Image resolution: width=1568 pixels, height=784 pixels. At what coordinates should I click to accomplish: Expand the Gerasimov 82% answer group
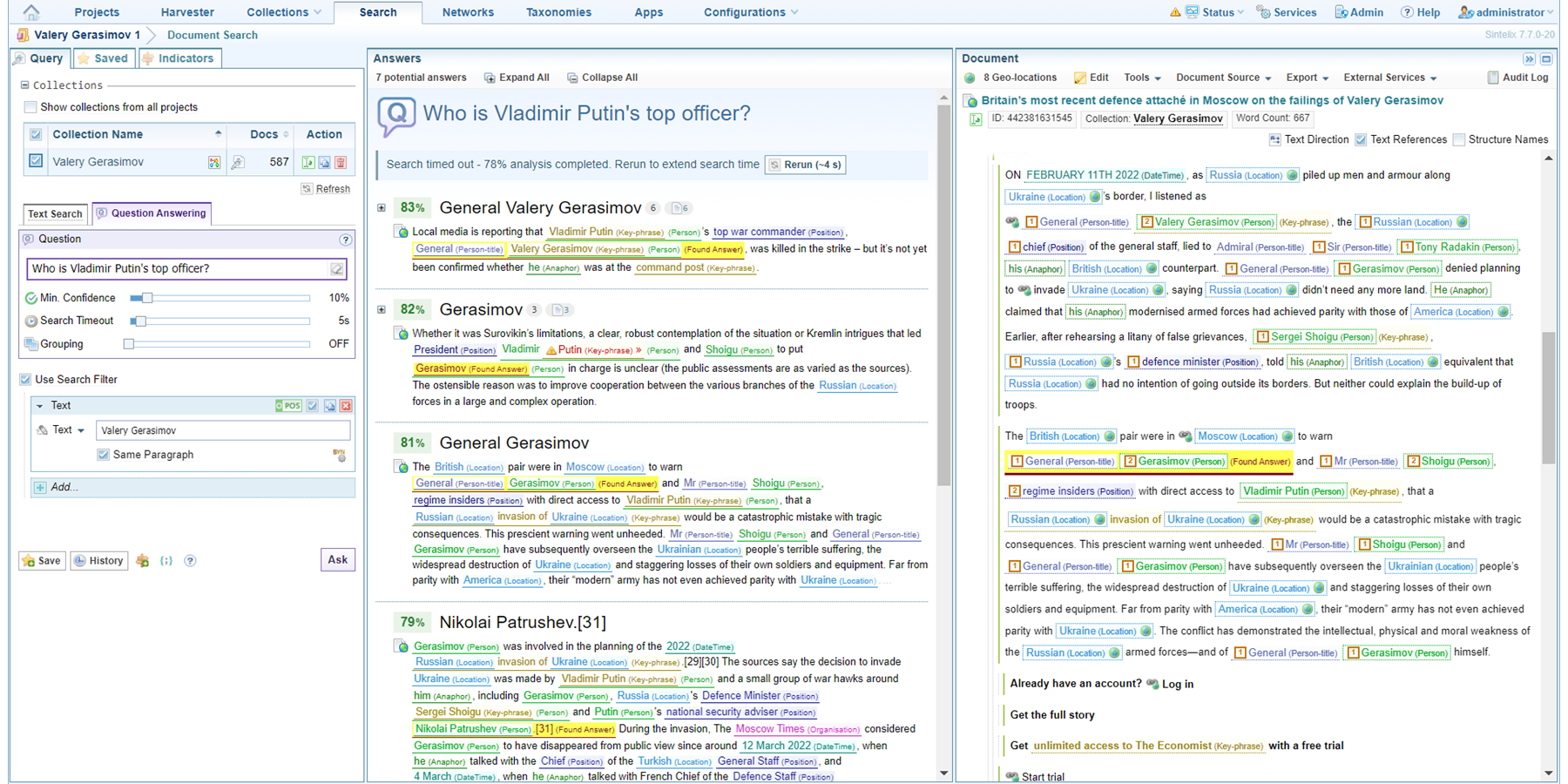pyautogui.click(x=382, y=309)
